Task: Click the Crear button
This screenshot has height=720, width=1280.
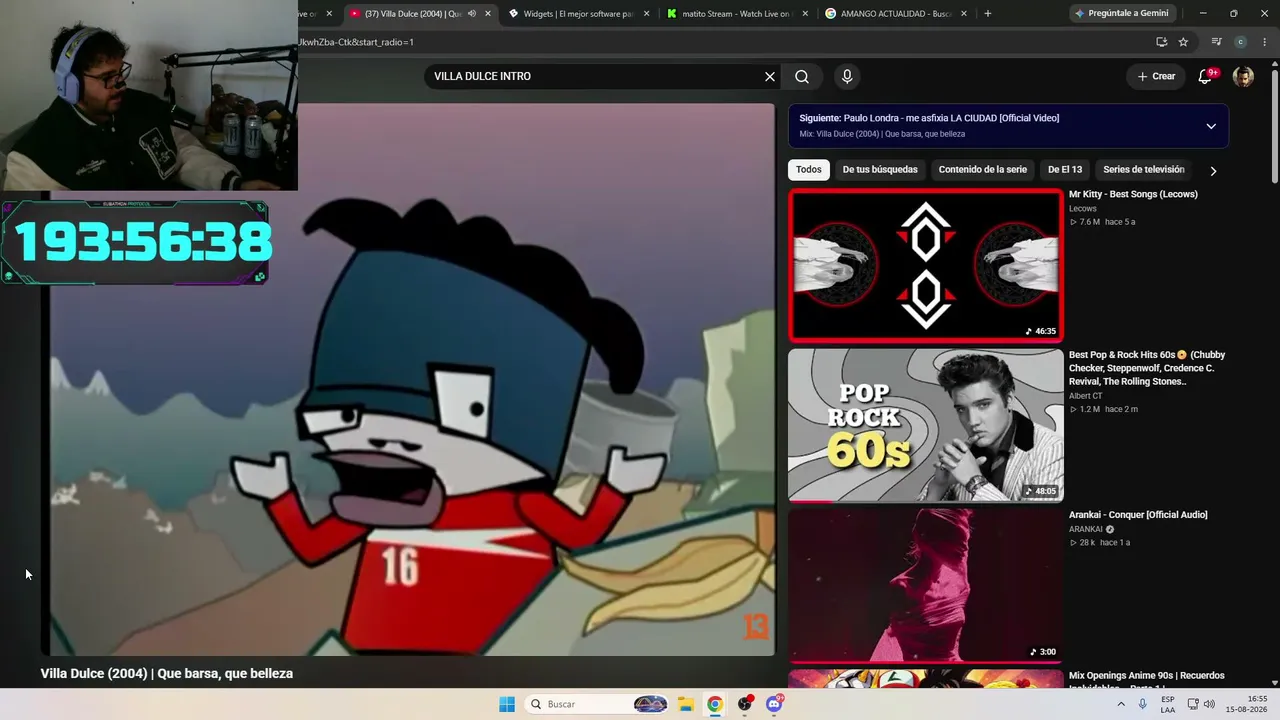Action: [x=1156, y=76]
